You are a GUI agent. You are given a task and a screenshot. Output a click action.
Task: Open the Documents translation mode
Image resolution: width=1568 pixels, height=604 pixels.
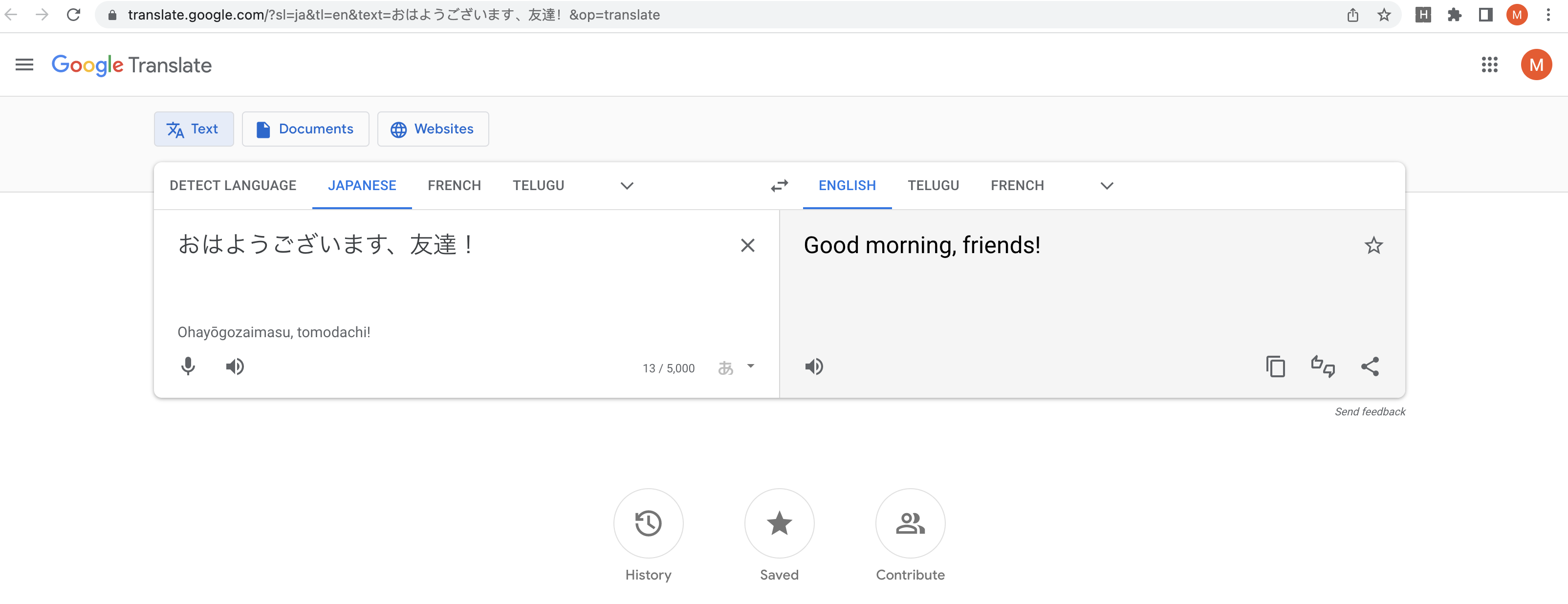[305, 129]
